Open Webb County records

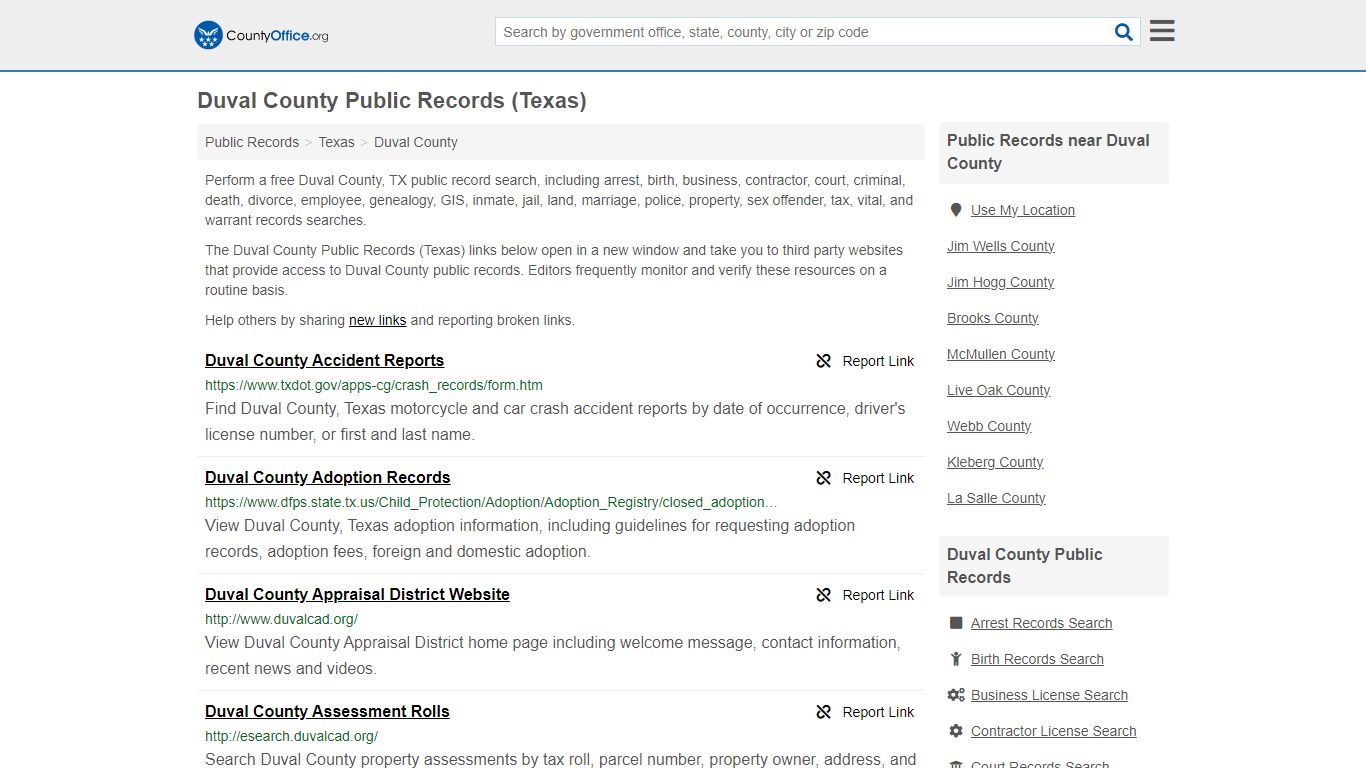[x=989, y=426]
